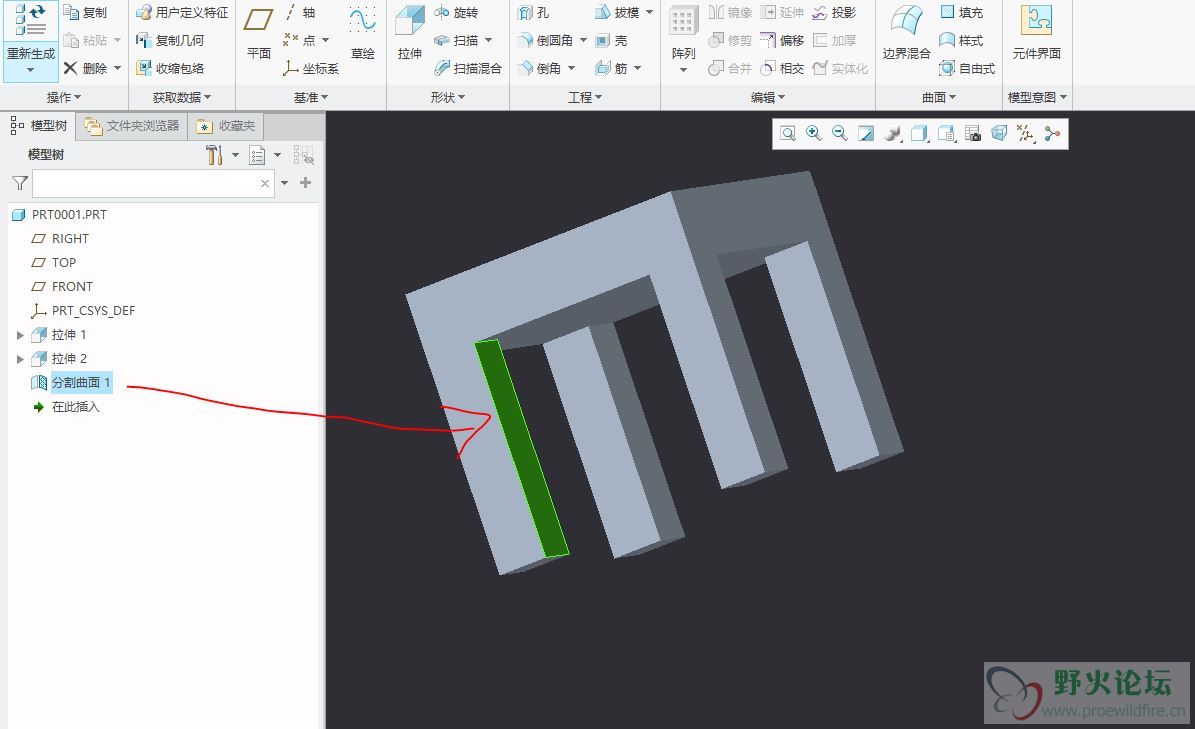Toggle spin center icon

coord(1052,134)
